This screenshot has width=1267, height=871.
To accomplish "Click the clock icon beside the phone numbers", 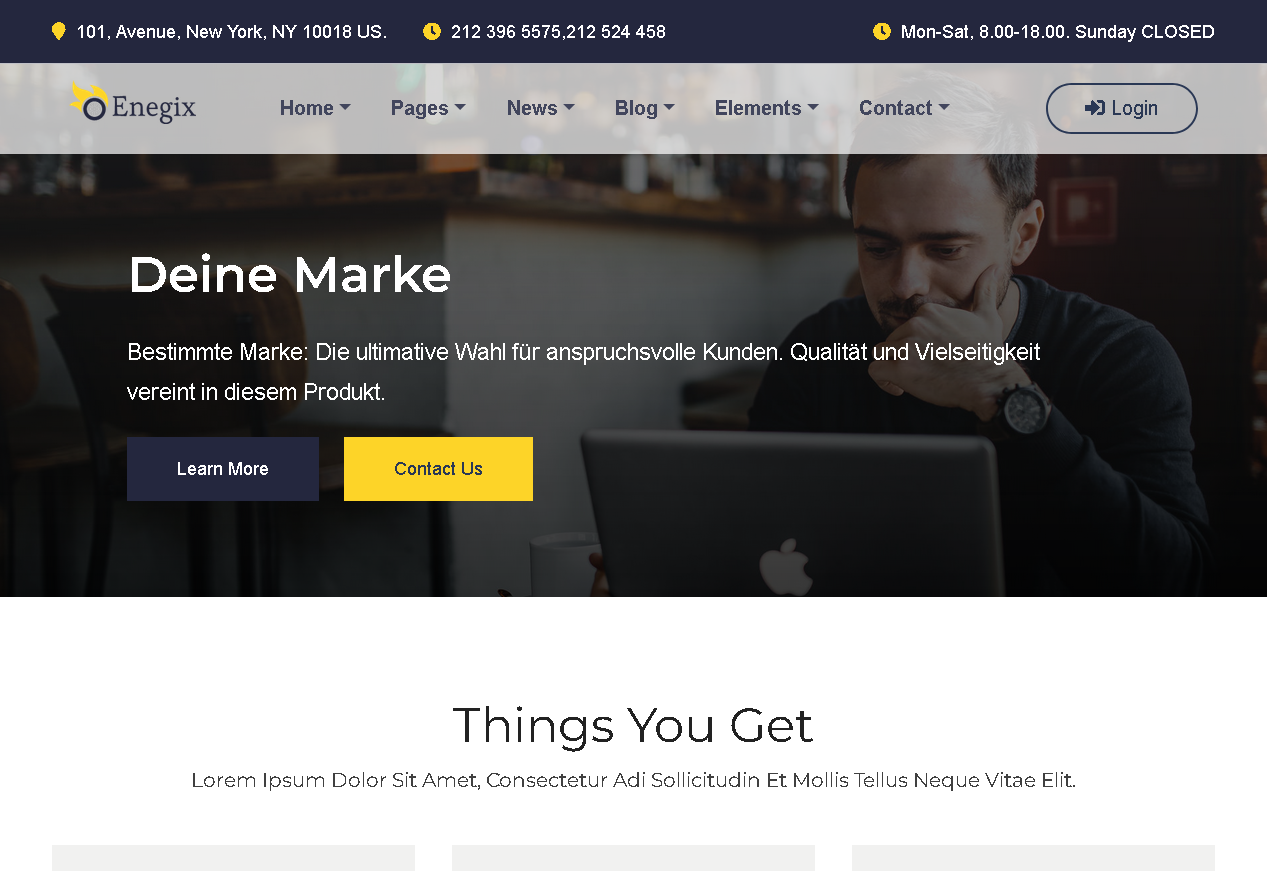I will point(432,31).
